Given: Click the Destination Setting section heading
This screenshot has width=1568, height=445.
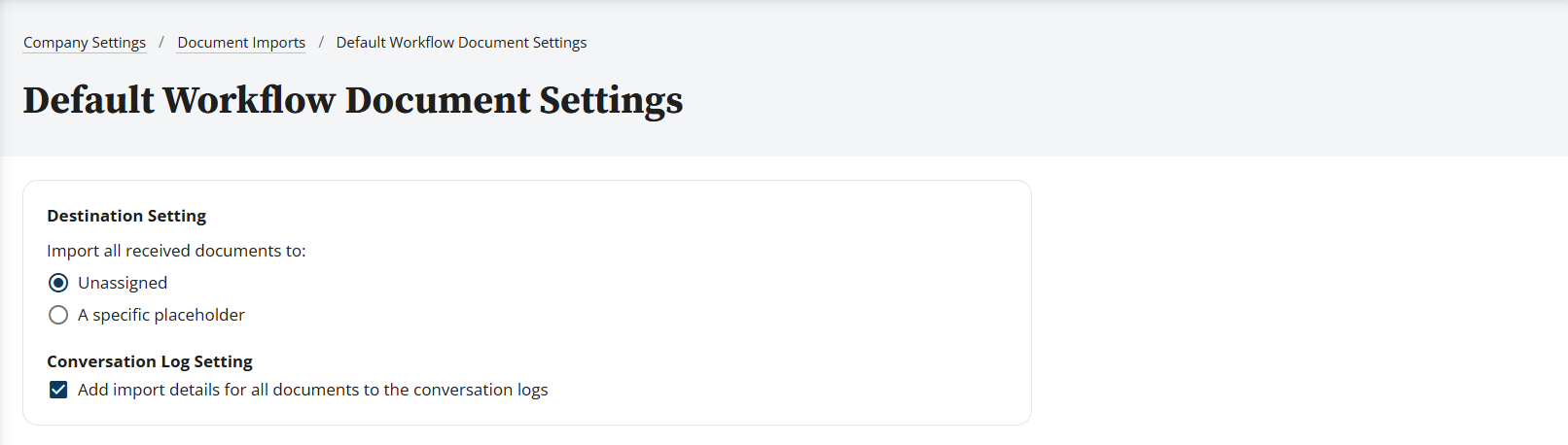Looking at the screenshot, I should click(126, 216).
